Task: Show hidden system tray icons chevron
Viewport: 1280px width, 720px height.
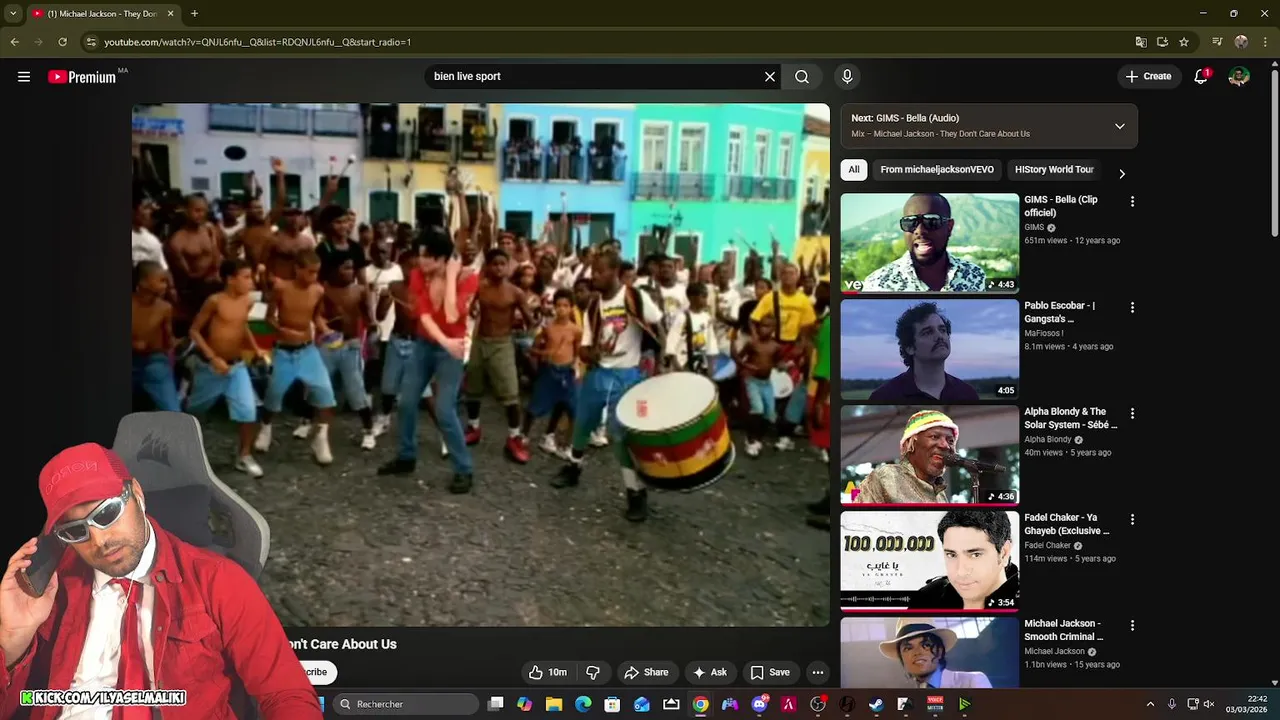Action: point(1150,704)
